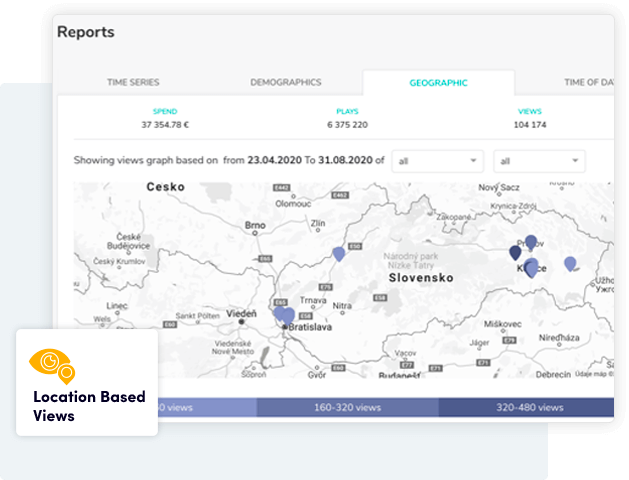Screen dimensions: 629x480
Task: Open the Demographics tab
Action: tap(286, 83)
